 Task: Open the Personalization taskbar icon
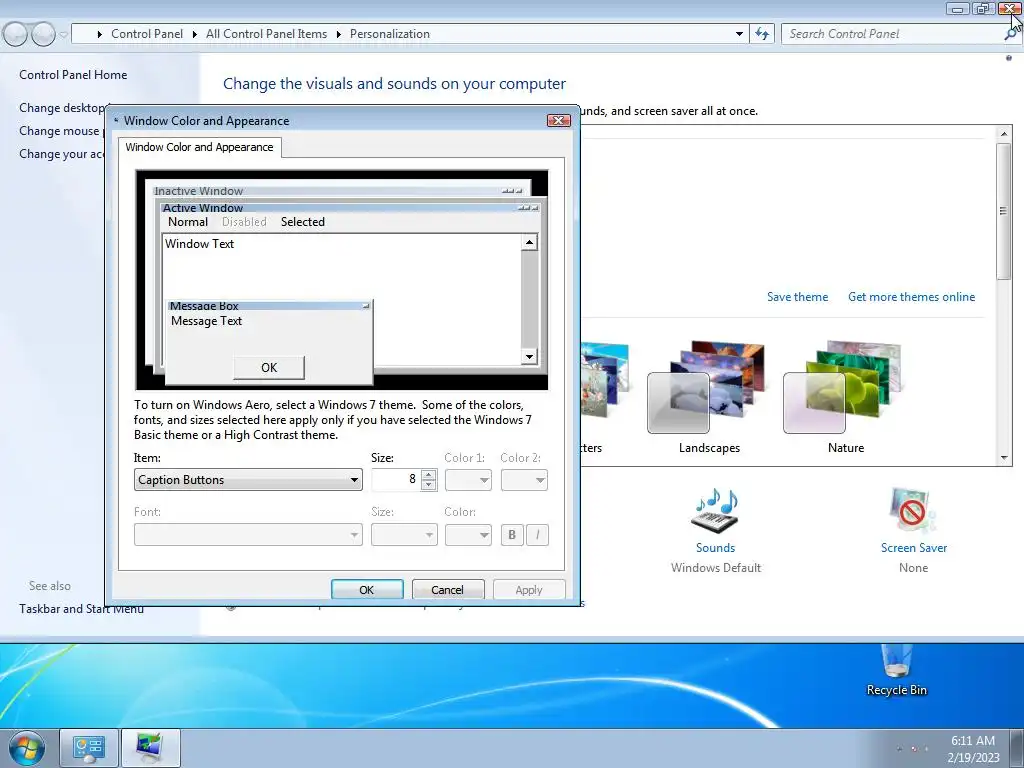tap(150, 748)
